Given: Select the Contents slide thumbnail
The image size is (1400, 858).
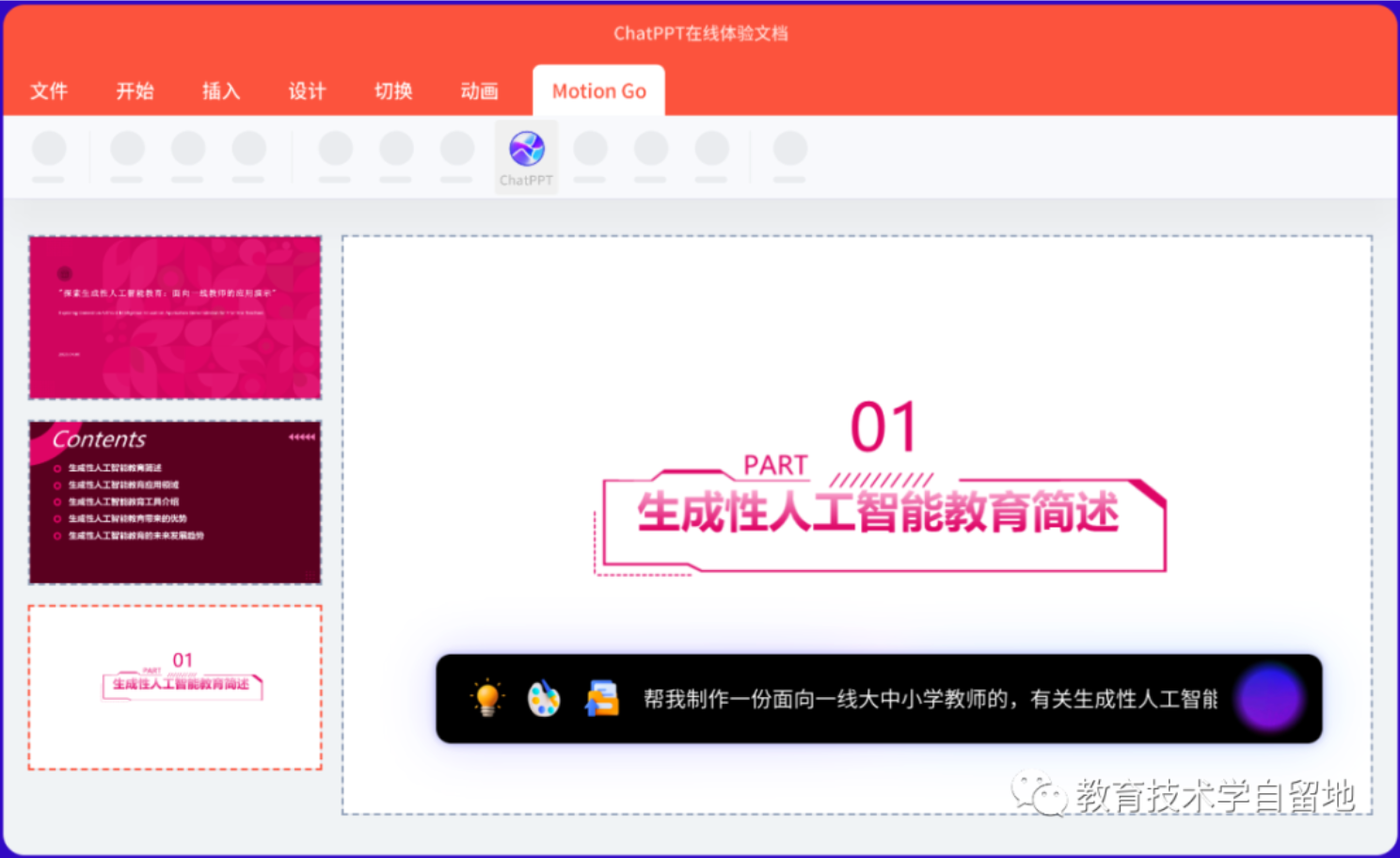Looking at the screenshot, I should (x=174, y=500).
